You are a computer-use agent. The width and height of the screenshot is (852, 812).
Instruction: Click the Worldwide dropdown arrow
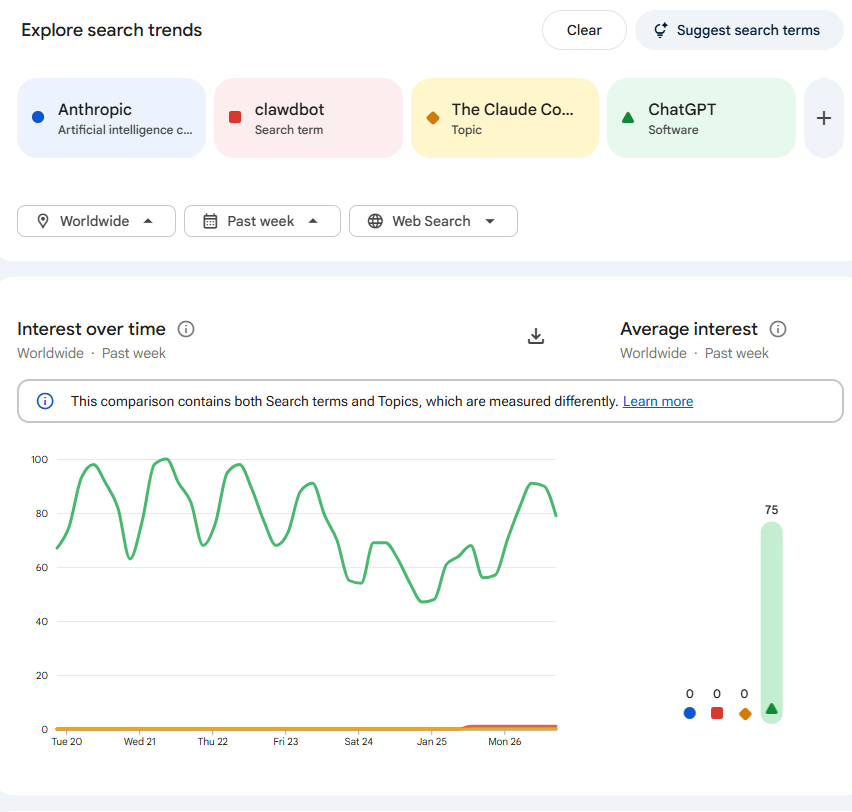point(148,221)
